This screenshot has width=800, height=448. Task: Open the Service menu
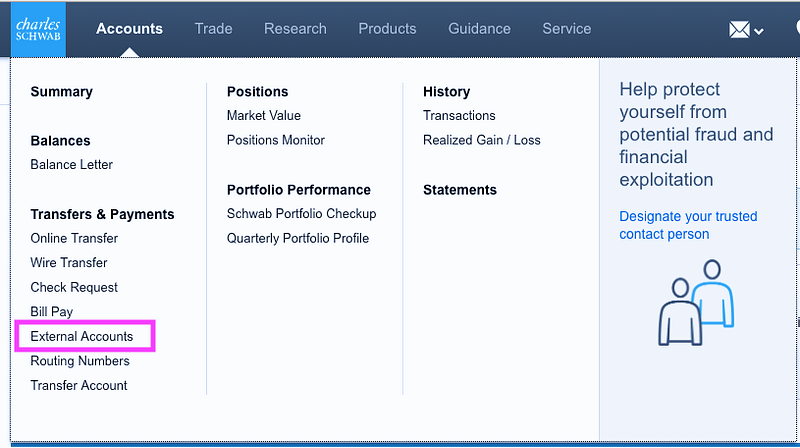(x=567, y=29)
